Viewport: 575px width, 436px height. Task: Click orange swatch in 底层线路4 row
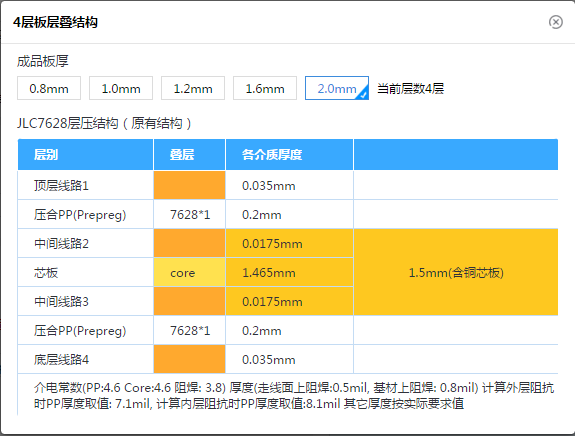189,359
